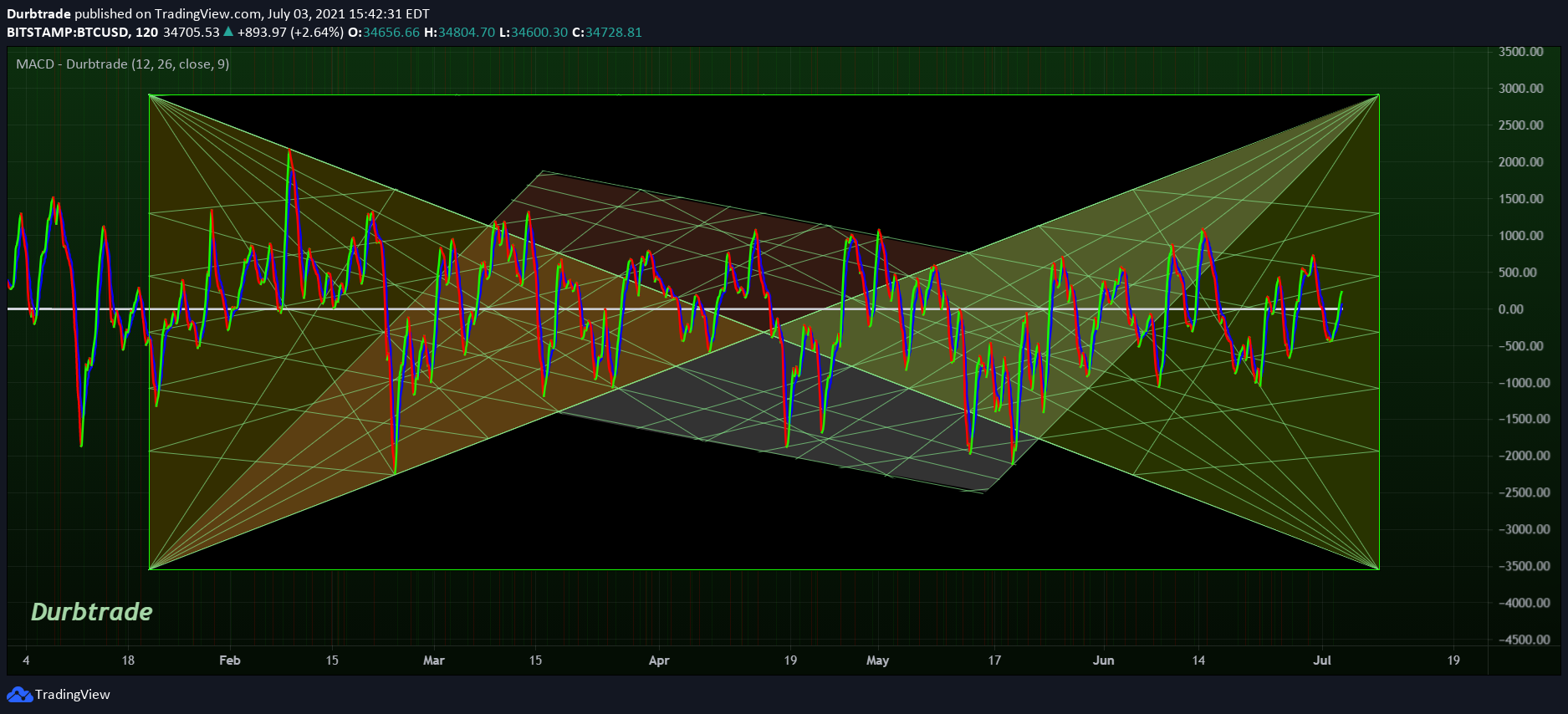Select the BITSTAMP:BTCUSD, 120 symbol label
Screen dimensions: 1568x714
pyautogui.click(x=82, y=32)
